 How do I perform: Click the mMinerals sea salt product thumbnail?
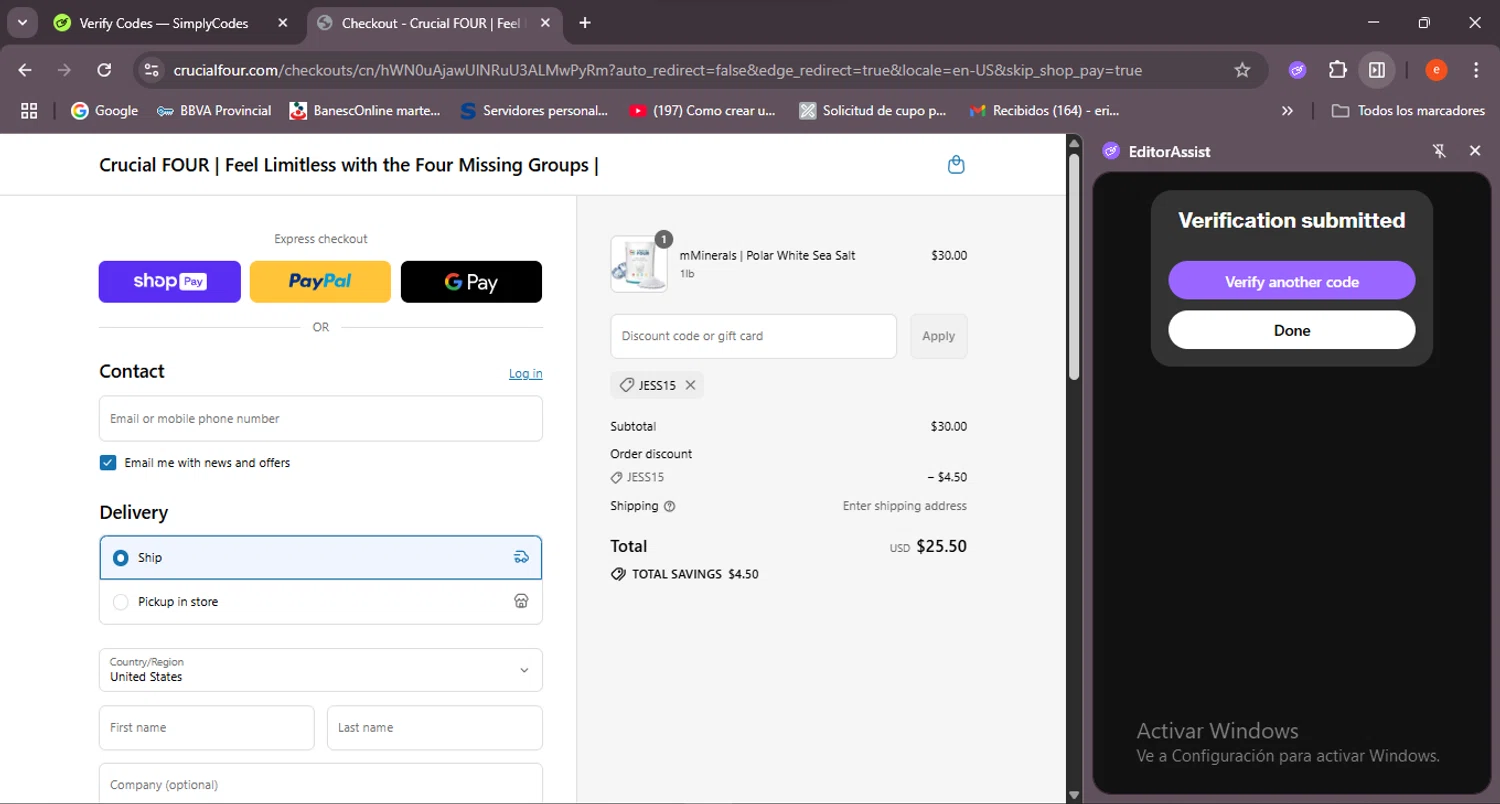[639, 264]
